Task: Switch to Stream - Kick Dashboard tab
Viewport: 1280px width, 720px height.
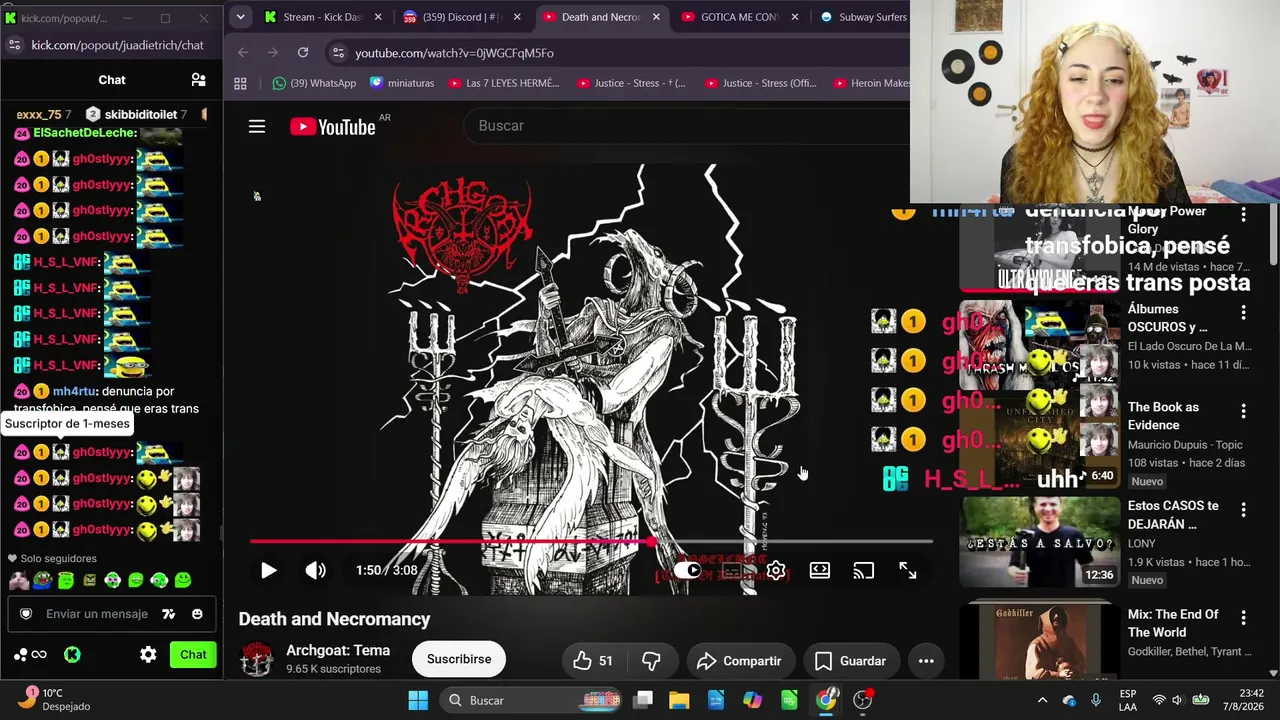Action: point(324,17)
